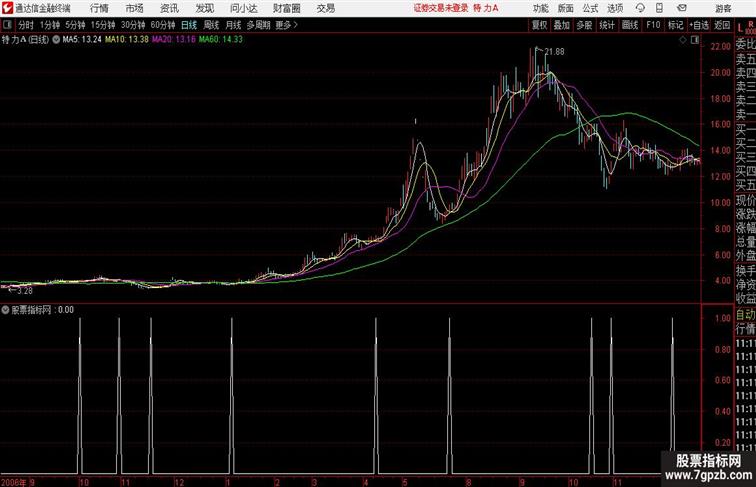Click the MA10: 13.38 indicator label
The width and height of the screenshot is (756, 487).
click(x=127, y=40)
